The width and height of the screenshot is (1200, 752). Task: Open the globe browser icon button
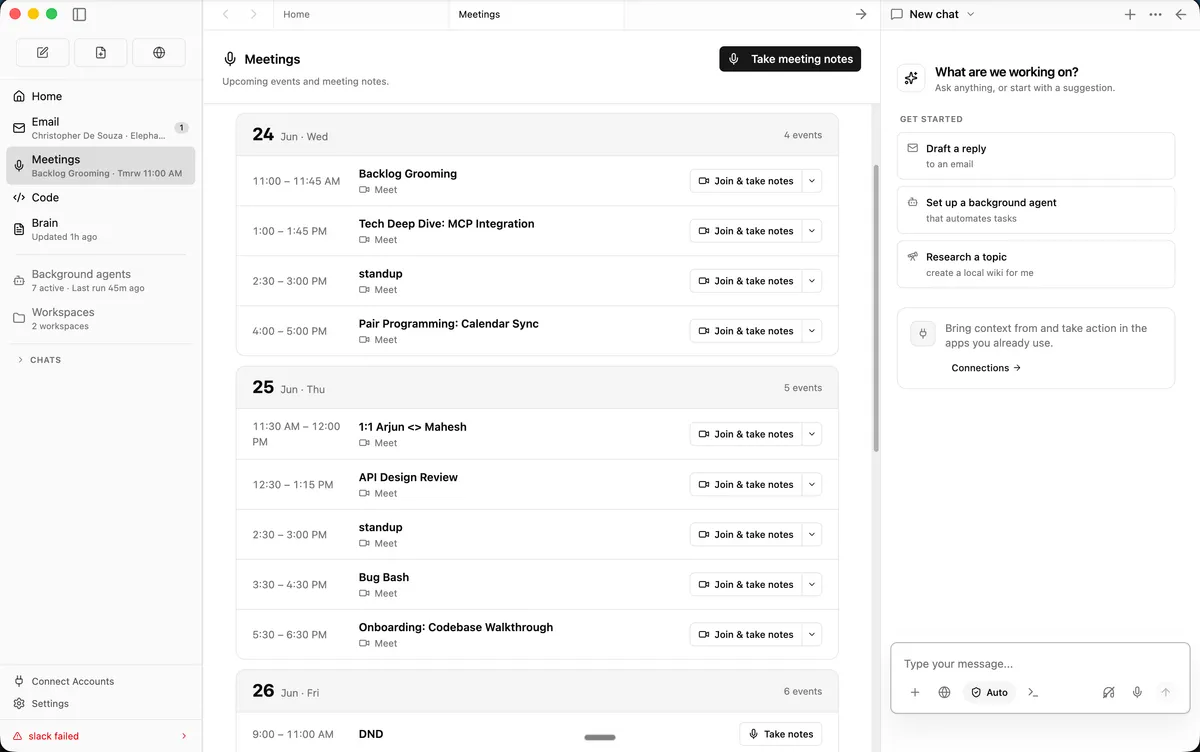(x=159, y=53)
